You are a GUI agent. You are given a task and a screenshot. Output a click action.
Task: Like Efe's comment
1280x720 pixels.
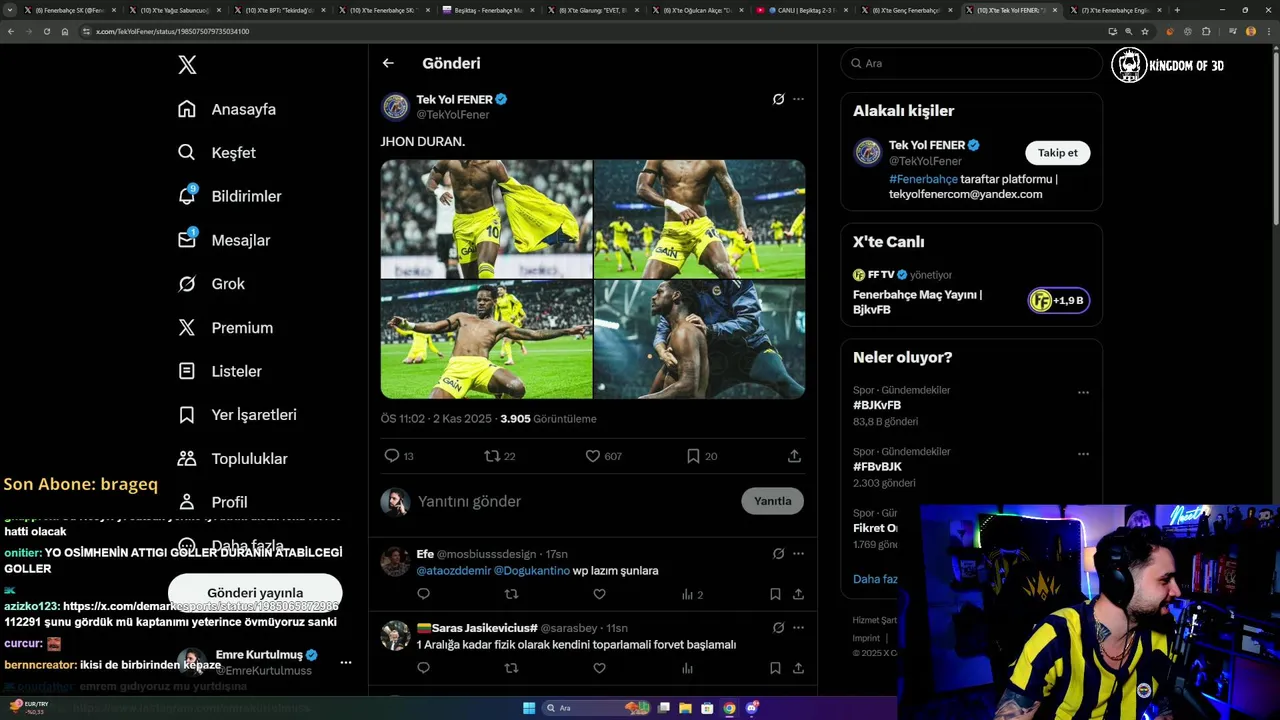(599, 594)
